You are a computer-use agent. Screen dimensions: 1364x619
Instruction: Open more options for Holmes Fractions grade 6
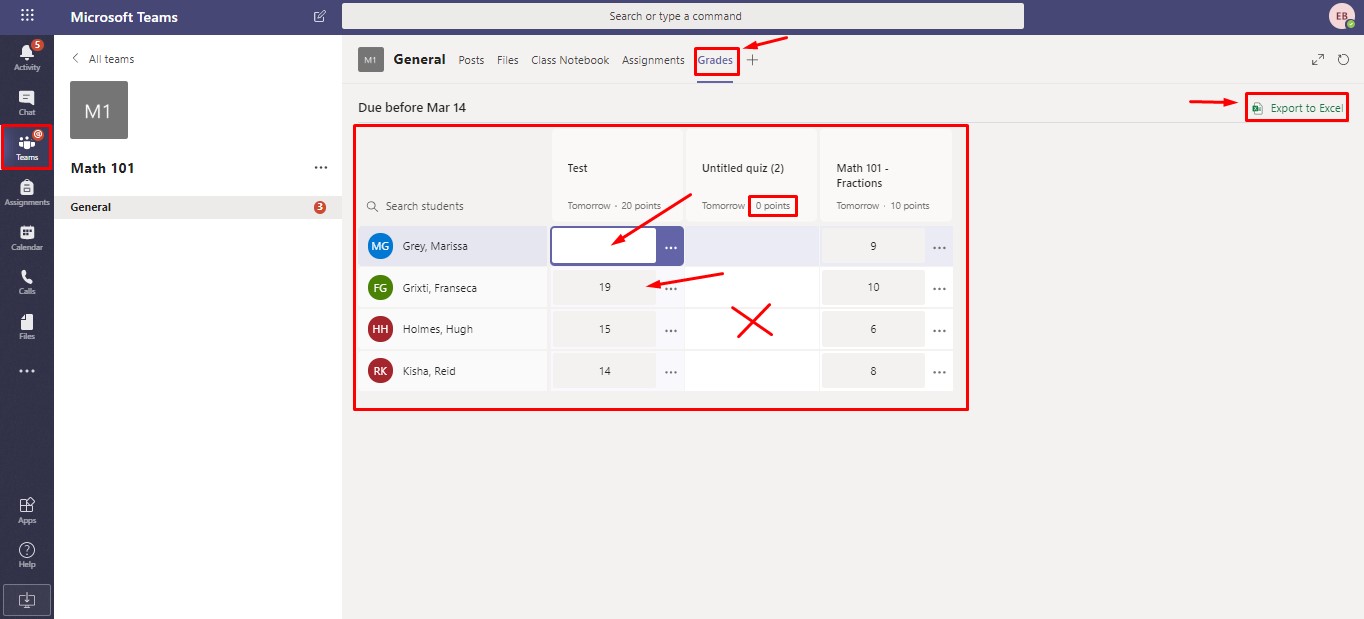939,331
